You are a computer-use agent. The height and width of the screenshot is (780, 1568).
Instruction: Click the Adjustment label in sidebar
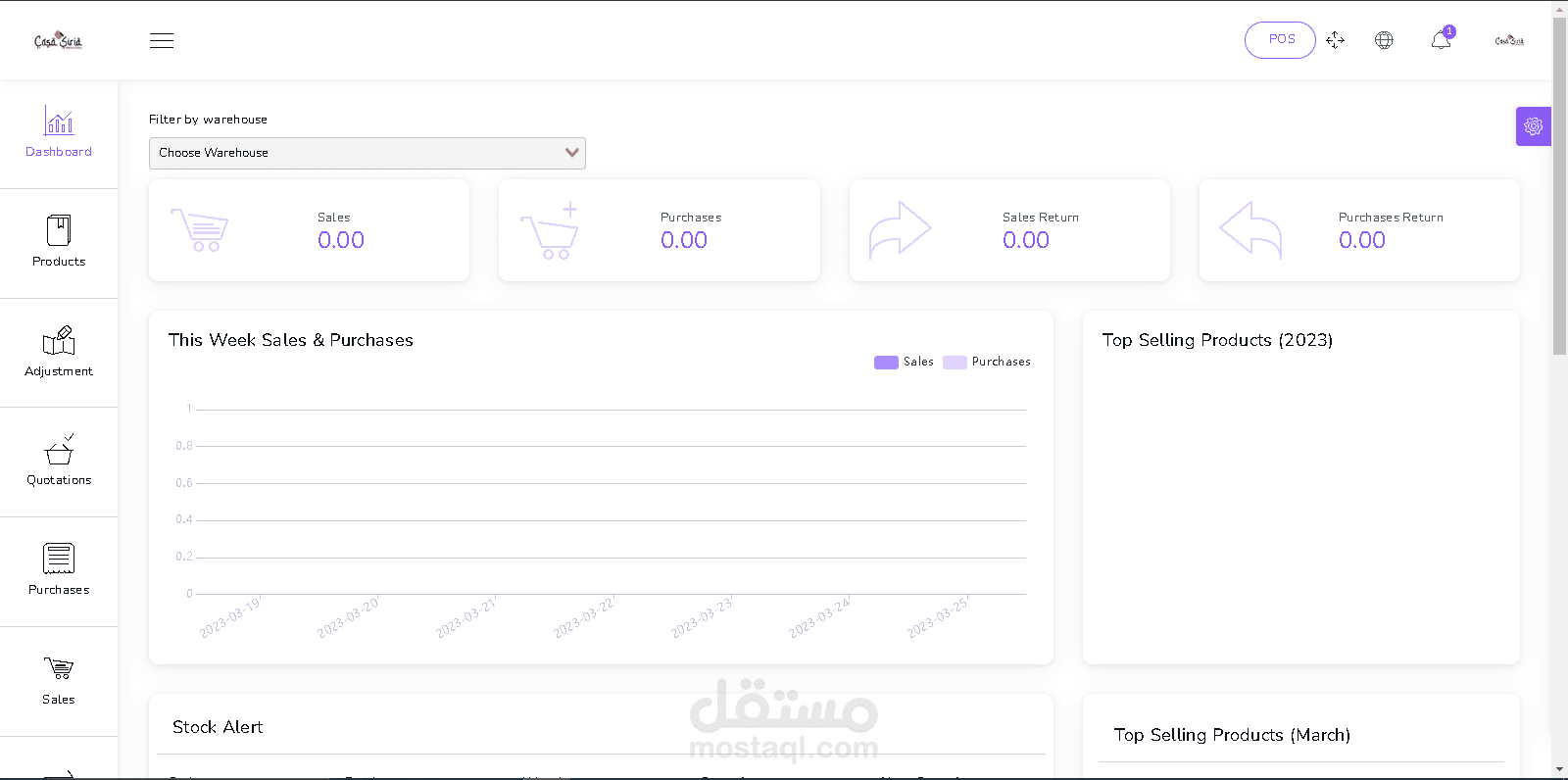[59, 371]
